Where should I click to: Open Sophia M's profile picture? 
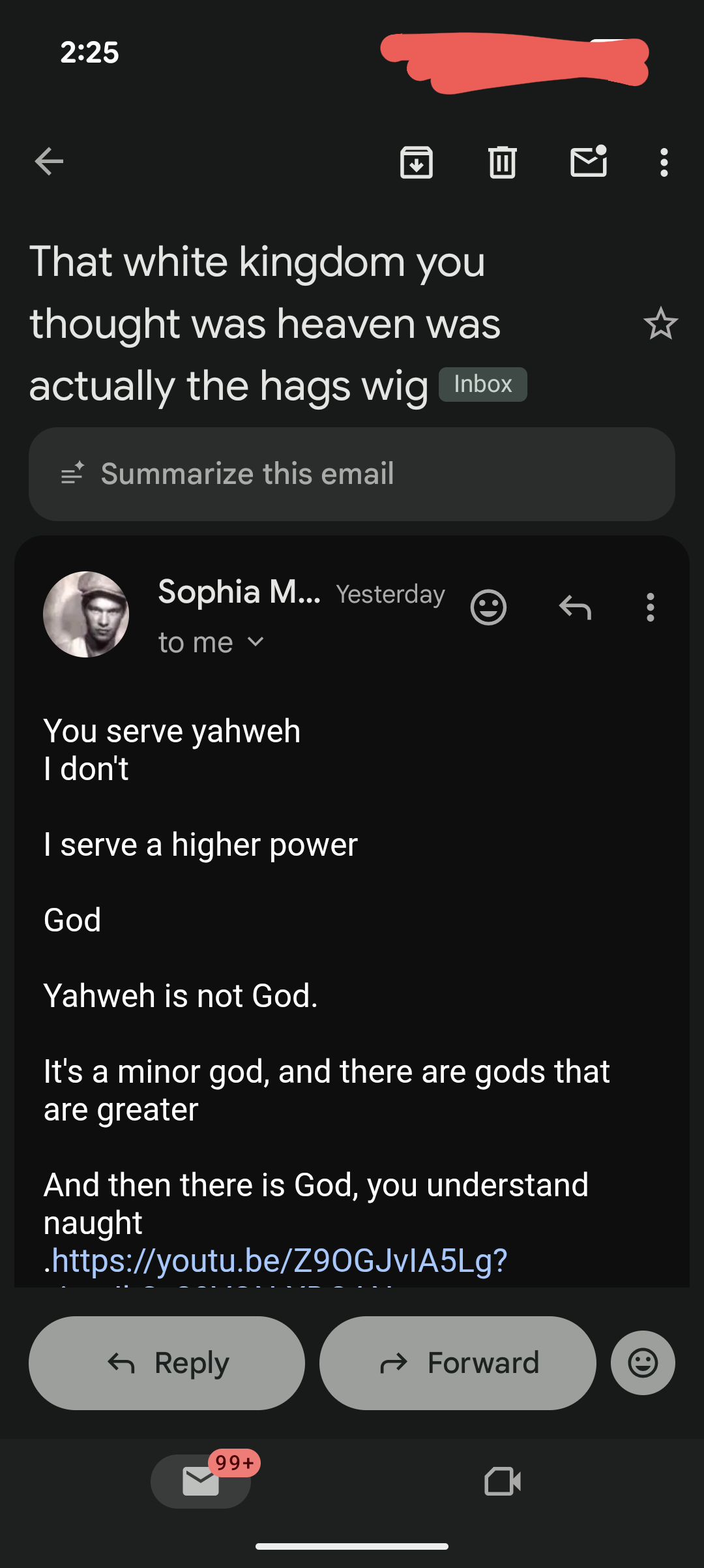click(86, 614)
